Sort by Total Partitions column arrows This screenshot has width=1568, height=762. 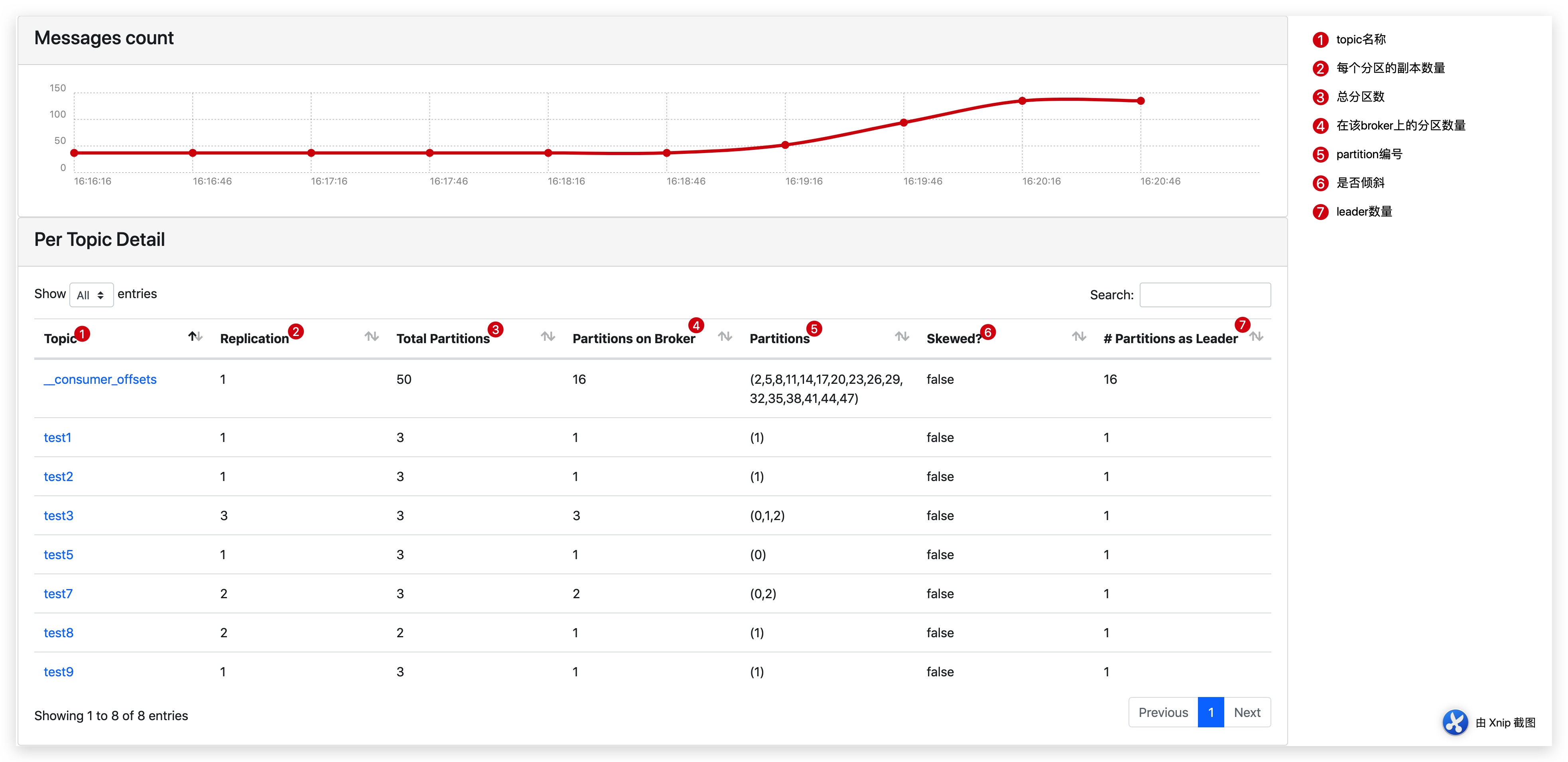click(548, 336)
